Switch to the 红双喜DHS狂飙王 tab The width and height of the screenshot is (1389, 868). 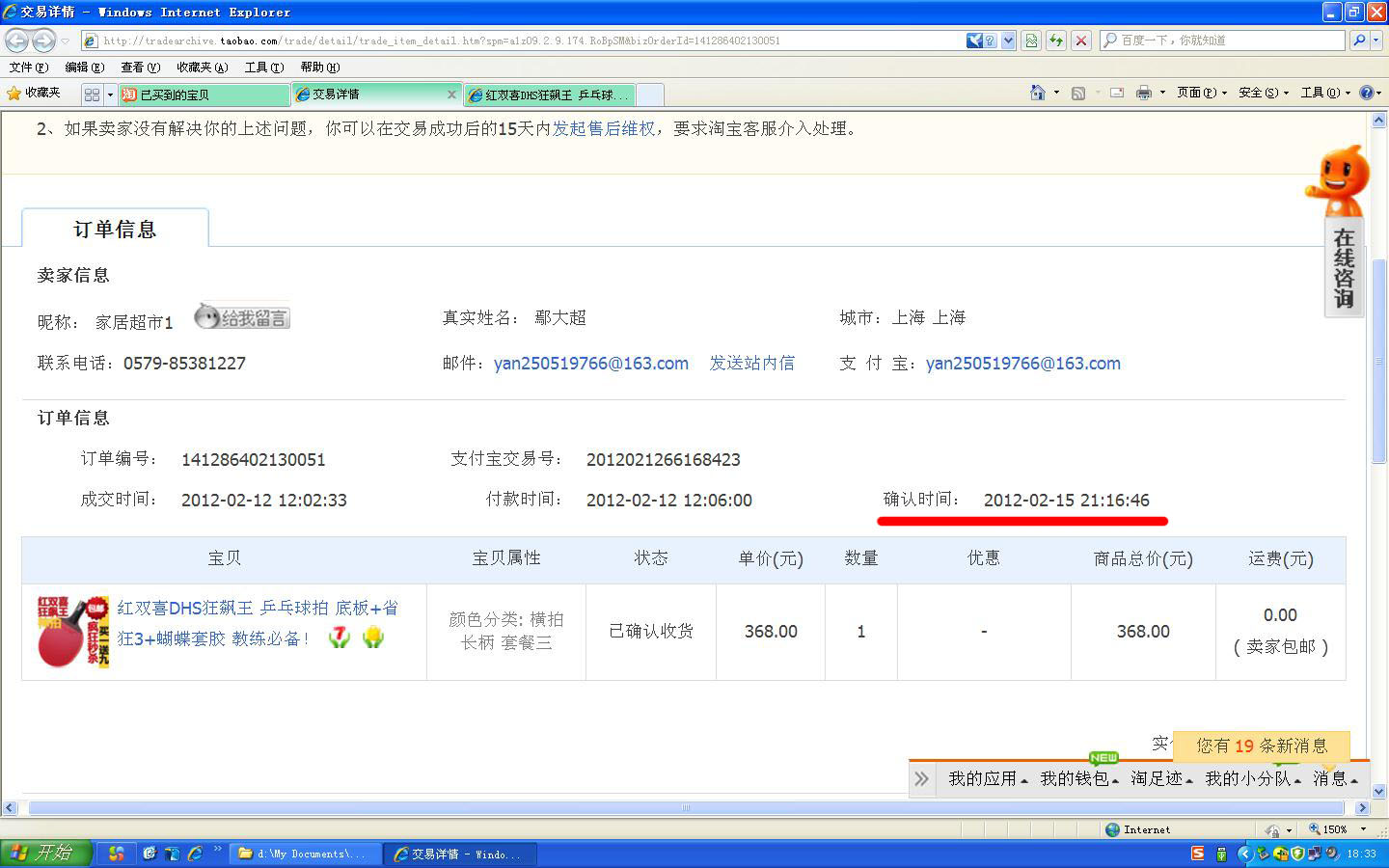click(549, 95)
